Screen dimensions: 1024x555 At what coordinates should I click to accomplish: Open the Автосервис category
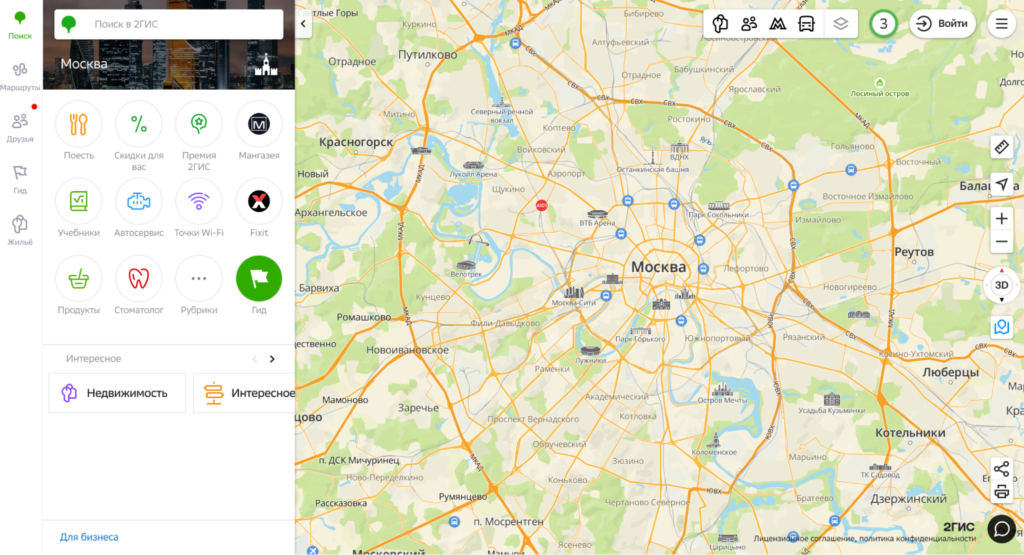(x=139, y=202)
